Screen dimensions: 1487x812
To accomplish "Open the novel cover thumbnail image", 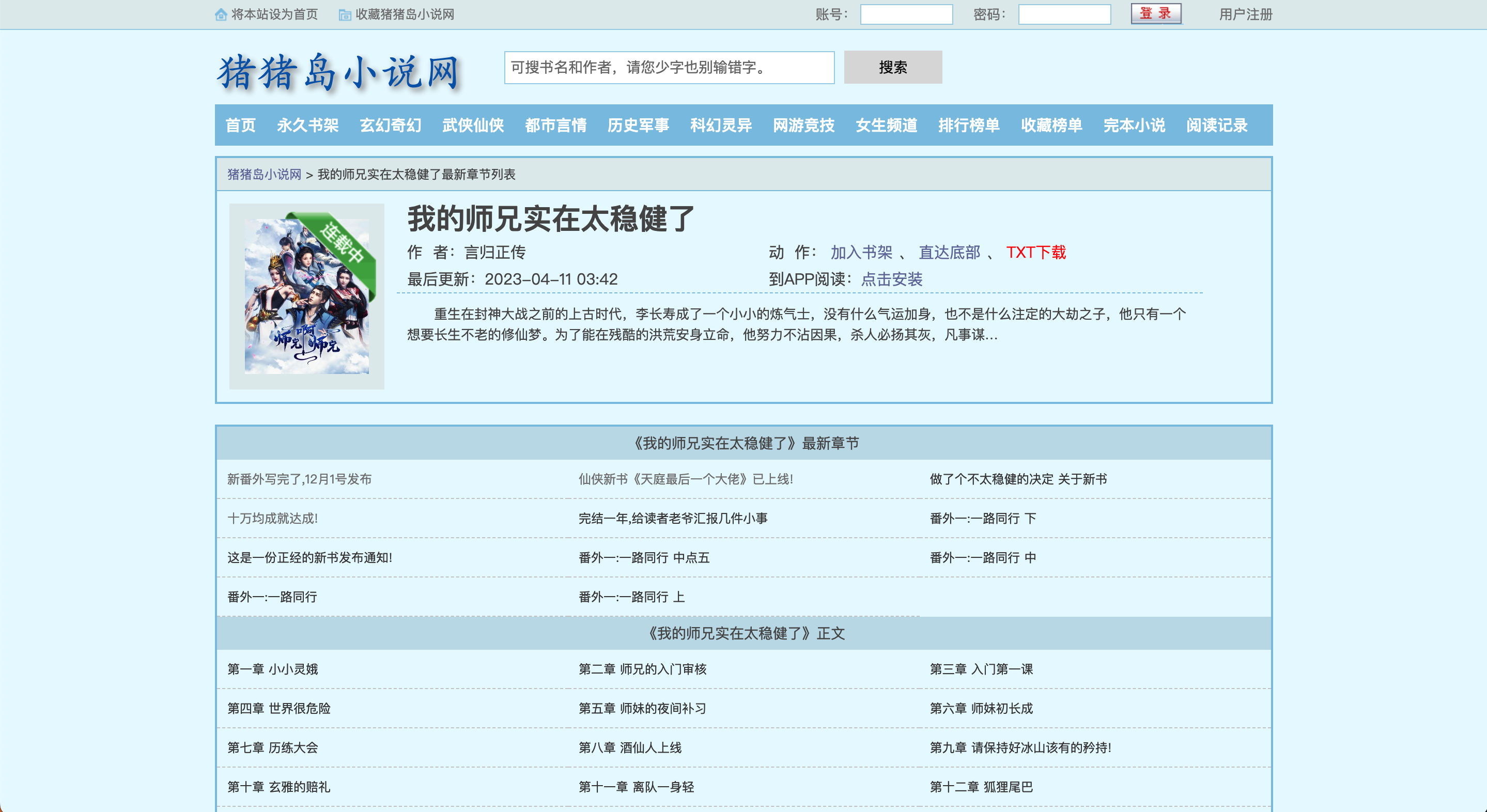I will pos(306,295).
